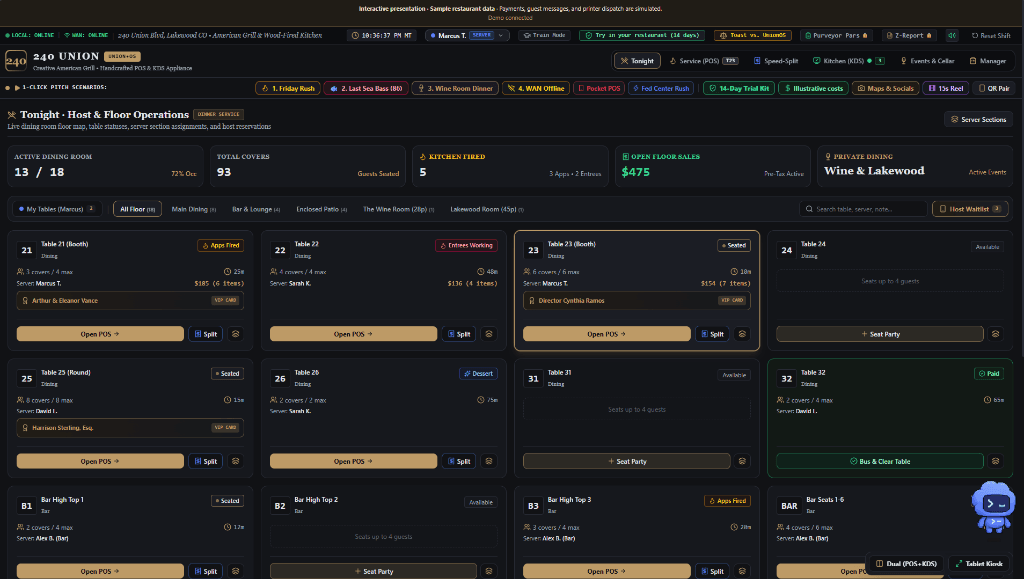Split the check for Table 22
1024x579 pixels.
pyautogui.click(x=458, y=334)
